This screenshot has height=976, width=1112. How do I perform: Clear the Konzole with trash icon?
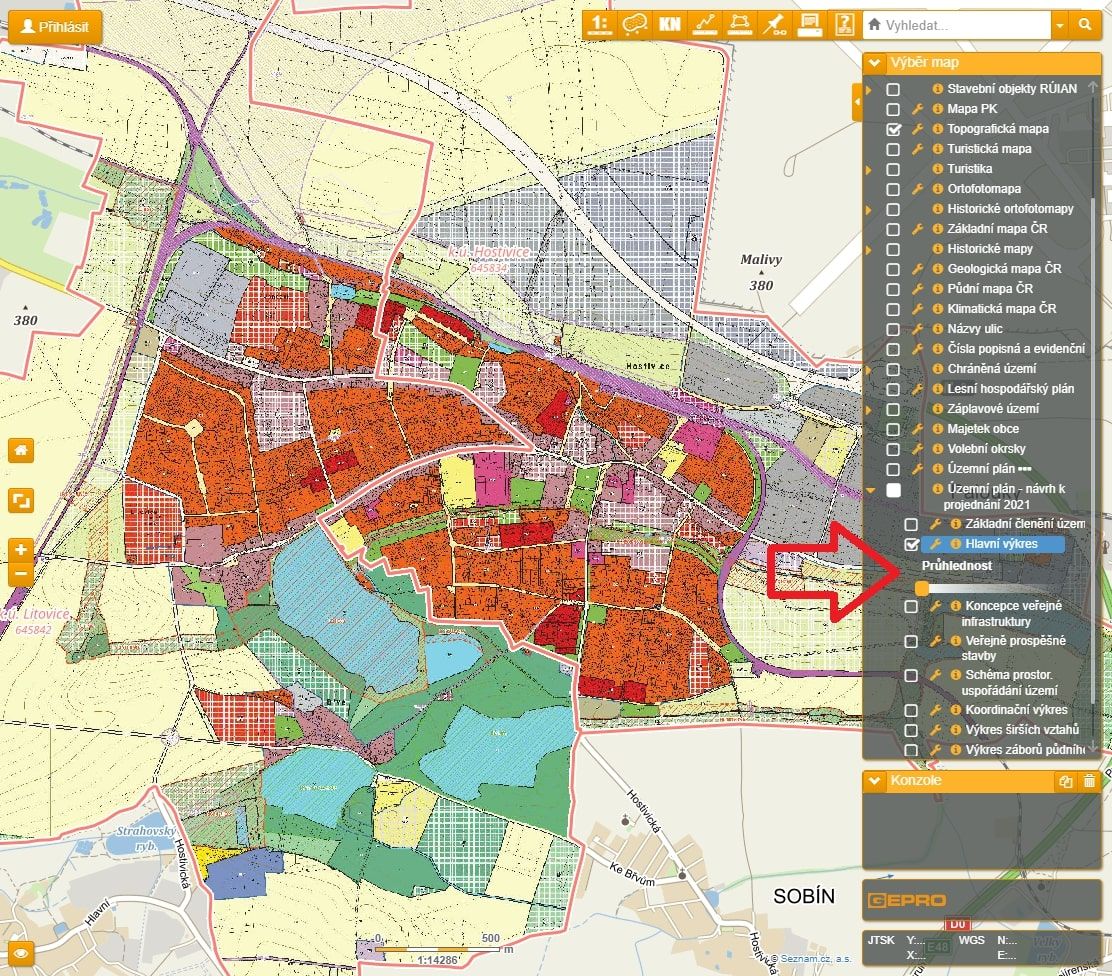[1089, 781]
